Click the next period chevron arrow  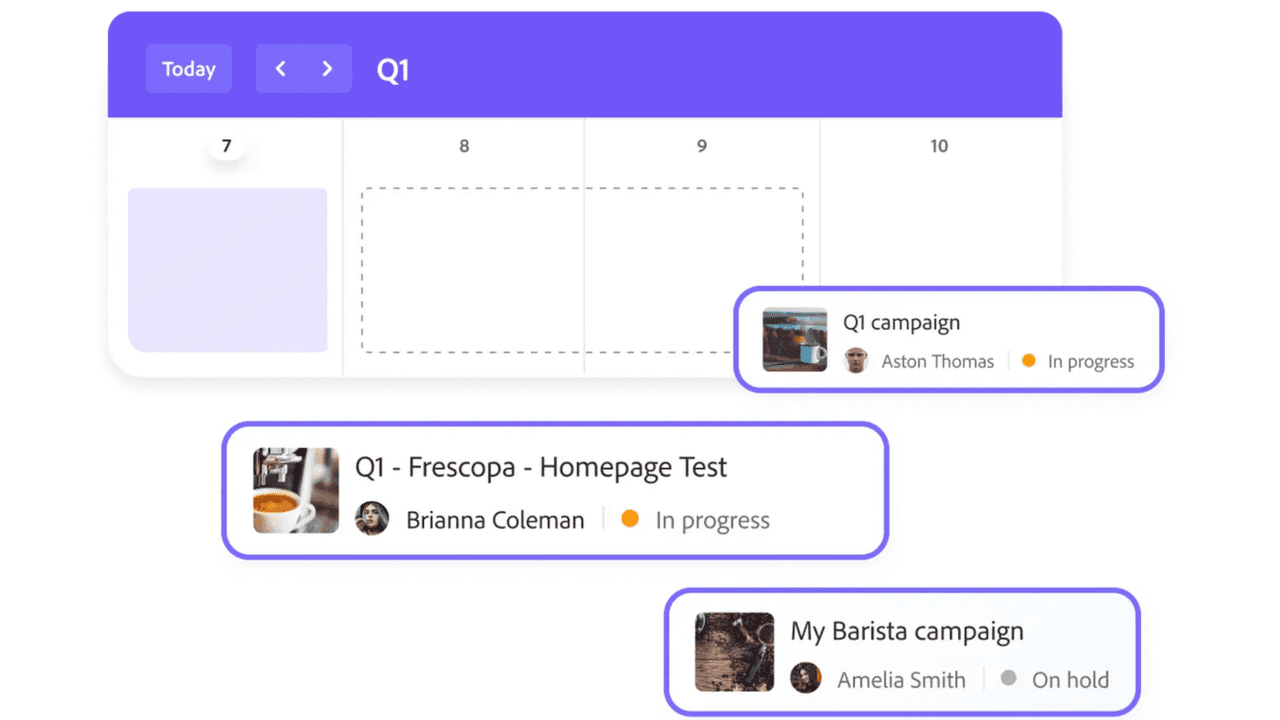pos(327,68)
